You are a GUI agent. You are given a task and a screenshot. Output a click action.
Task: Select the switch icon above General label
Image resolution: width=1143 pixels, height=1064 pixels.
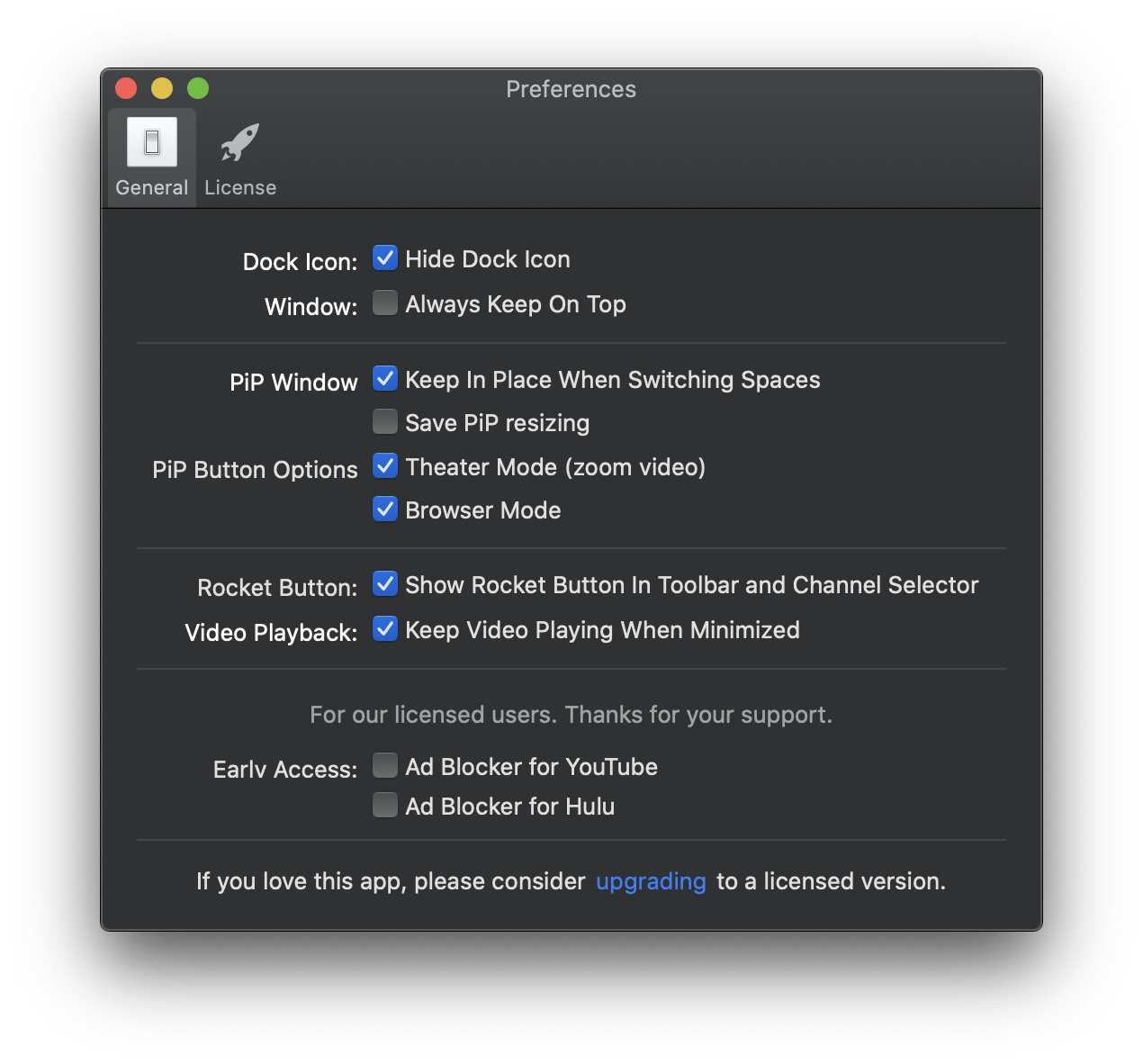pyautogui.click(x=150, y=142)
